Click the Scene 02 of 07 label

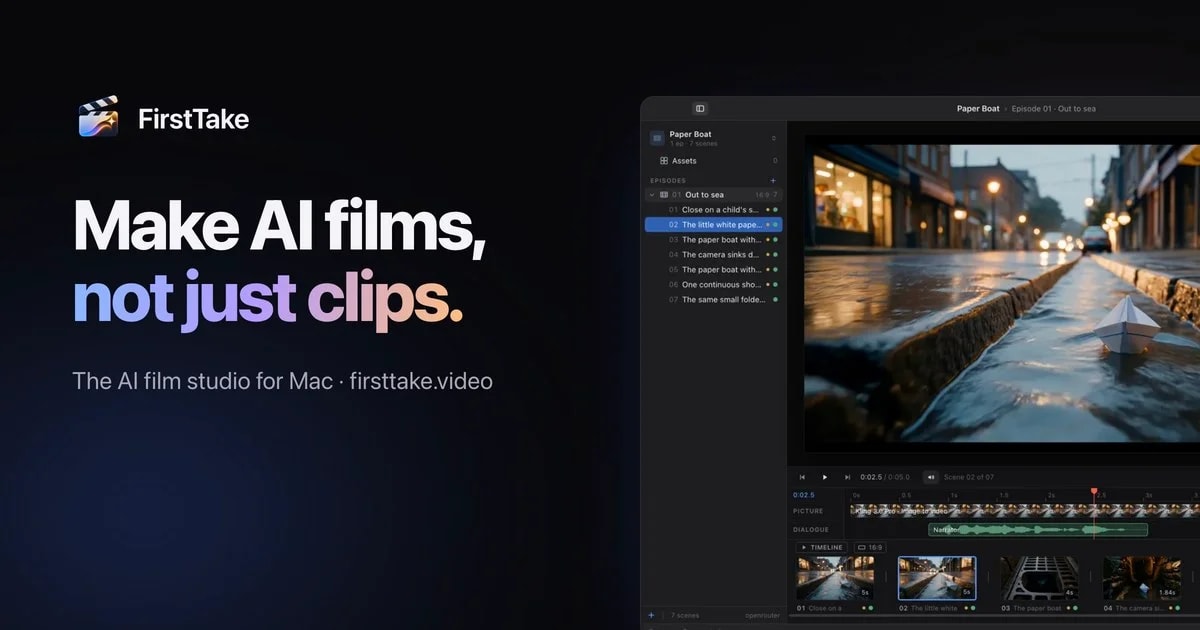coord(969,477)
